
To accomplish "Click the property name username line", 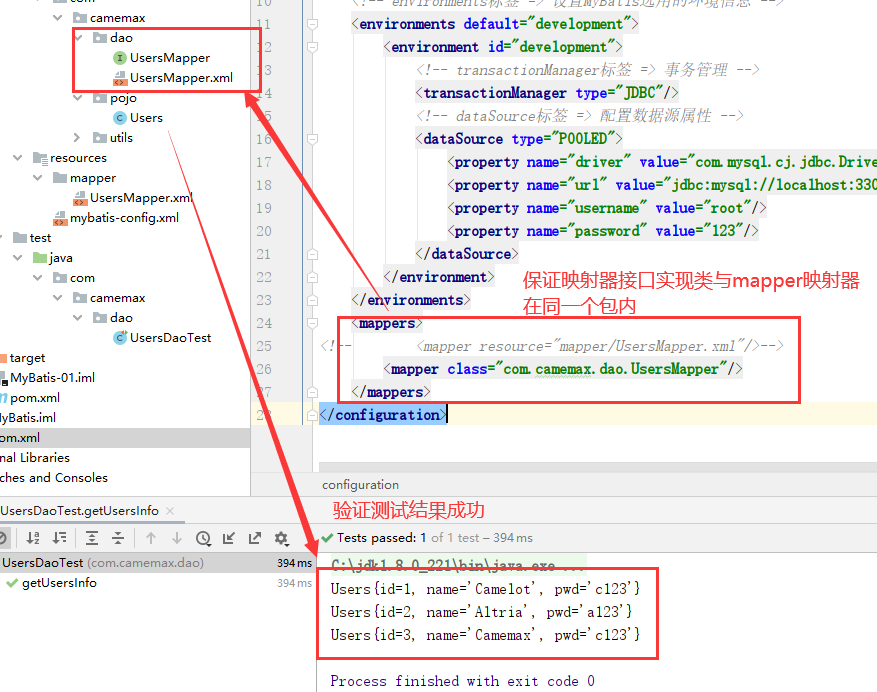I will pos(606,208).
